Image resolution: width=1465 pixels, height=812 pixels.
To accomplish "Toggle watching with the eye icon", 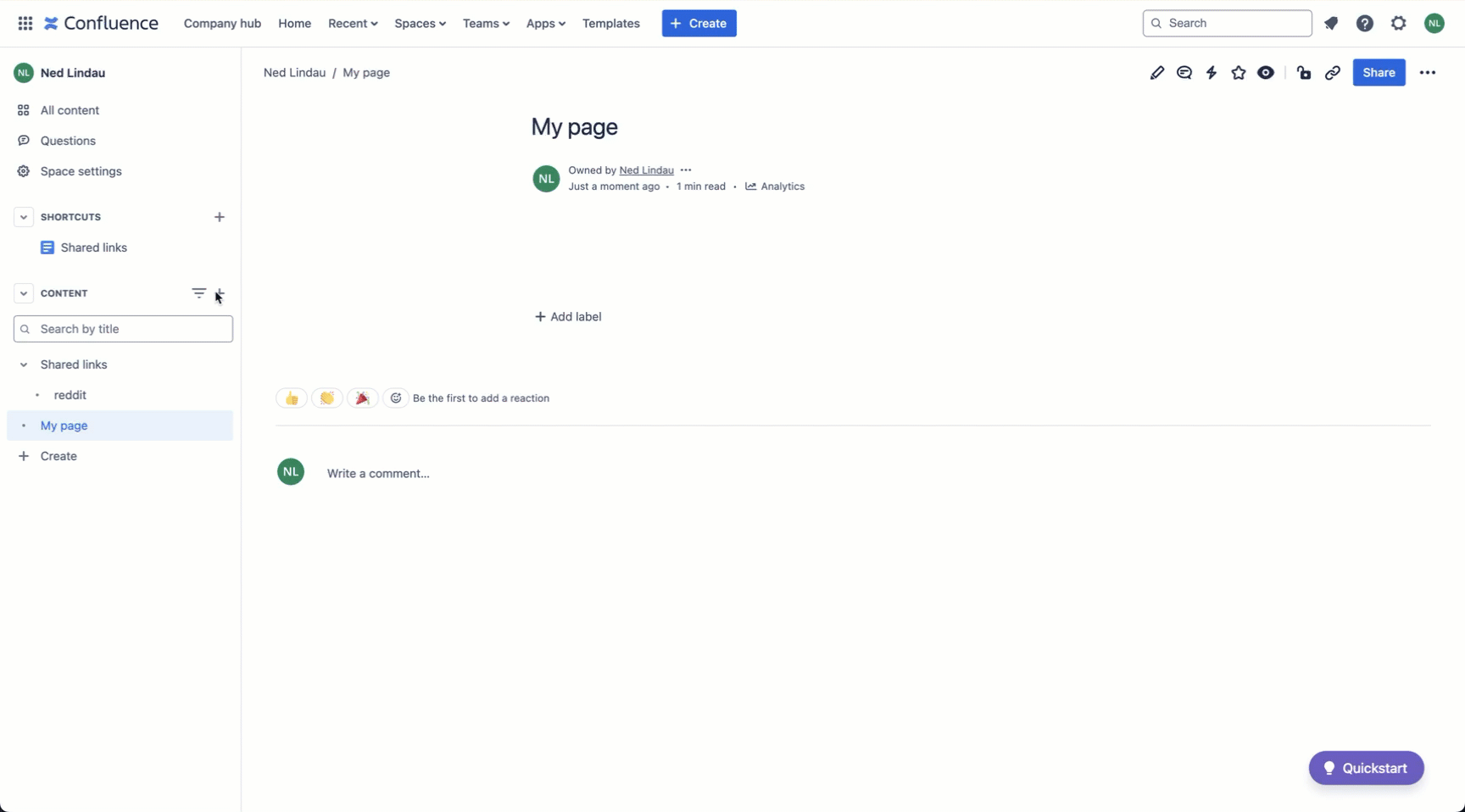I will (x=1266, y=72).
